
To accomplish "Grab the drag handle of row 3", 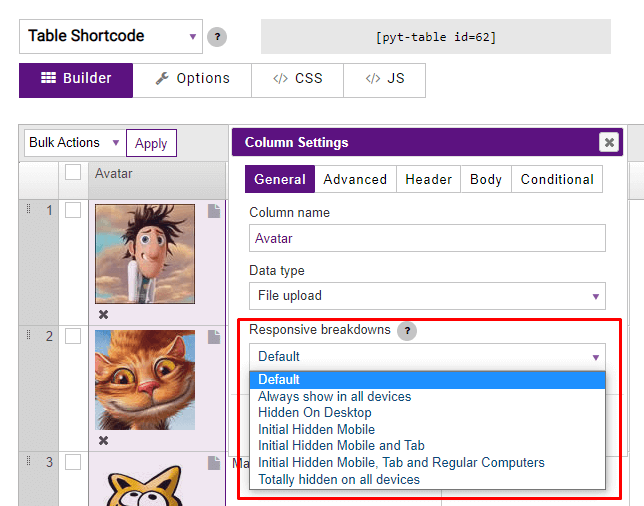I will click(x=28, y=461).
